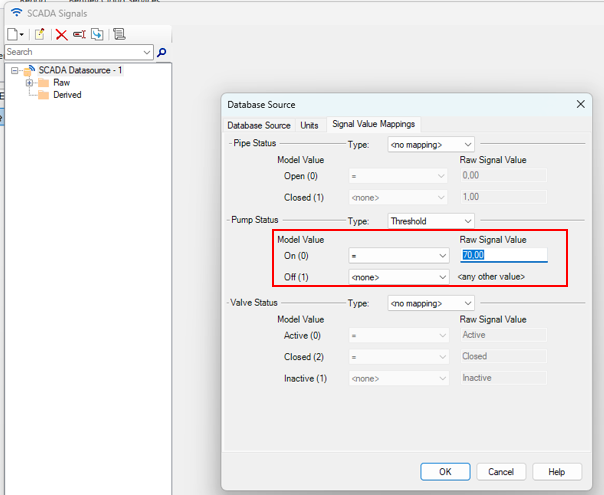Open the Pump Status Type dropdown
Viewport: 604px width, 495px height.
point(431,220)
